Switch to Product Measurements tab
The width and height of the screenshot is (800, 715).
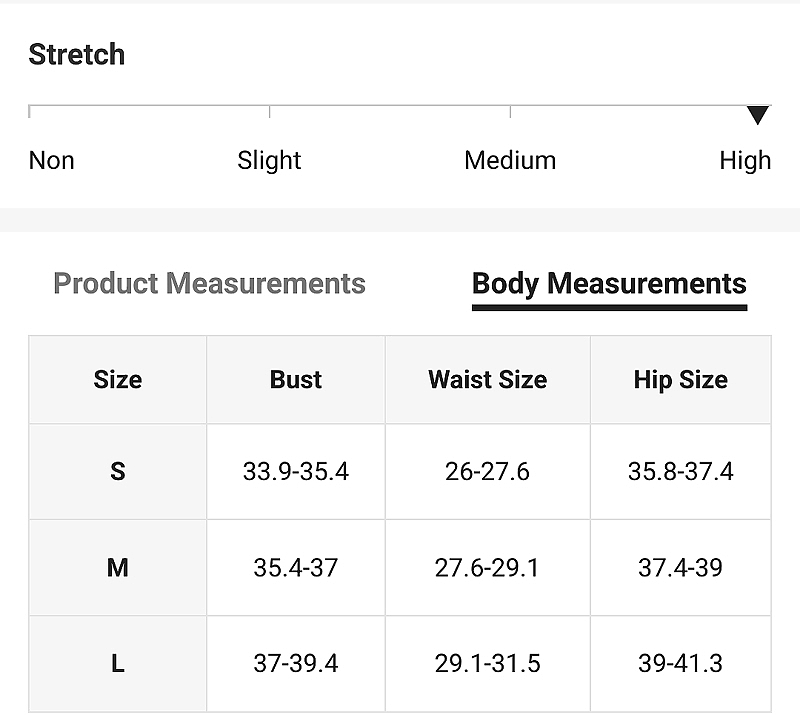pos(209,283)
